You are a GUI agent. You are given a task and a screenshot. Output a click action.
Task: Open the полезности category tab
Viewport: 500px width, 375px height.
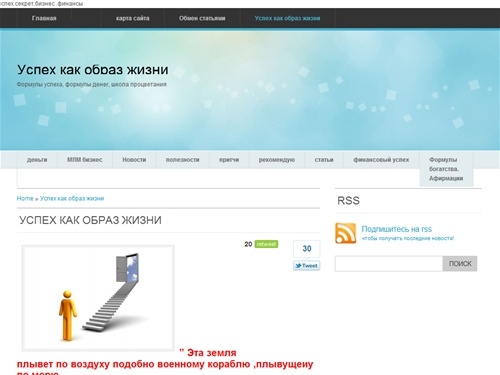[182, 160]
